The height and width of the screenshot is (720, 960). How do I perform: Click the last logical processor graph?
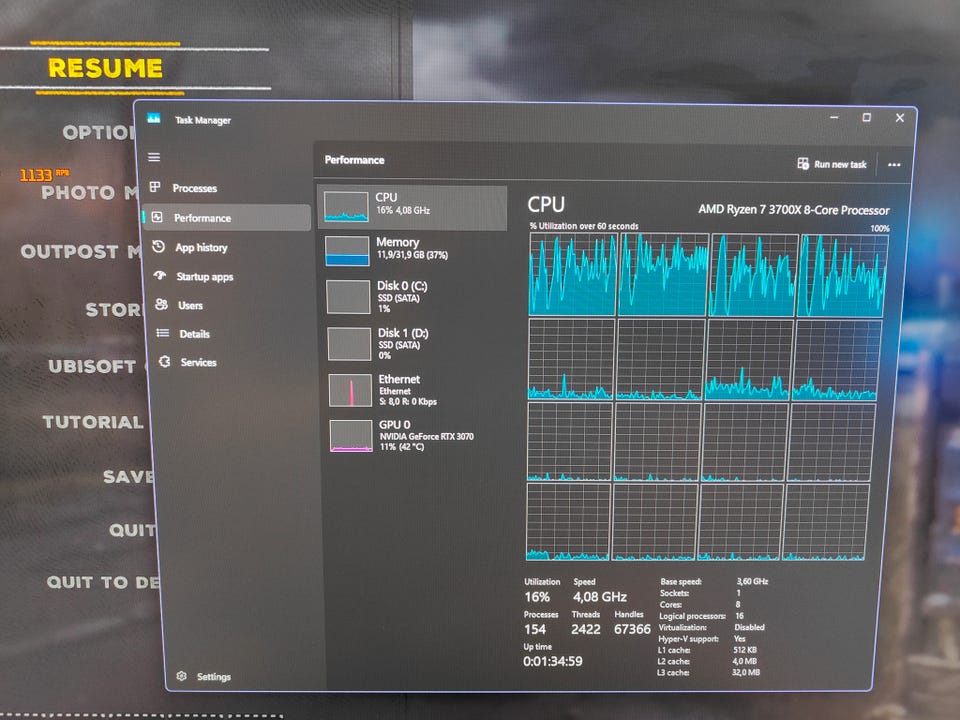[825, 522]
